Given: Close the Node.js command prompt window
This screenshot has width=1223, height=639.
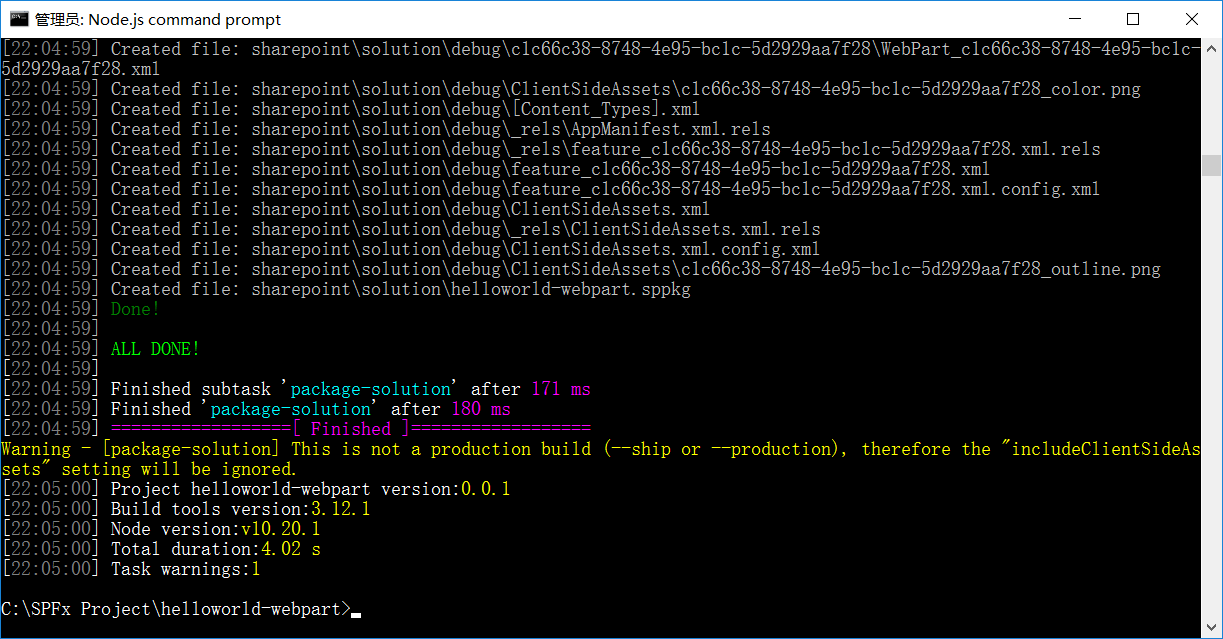Looking at the screenshot, I should [x=1191, y=19].
